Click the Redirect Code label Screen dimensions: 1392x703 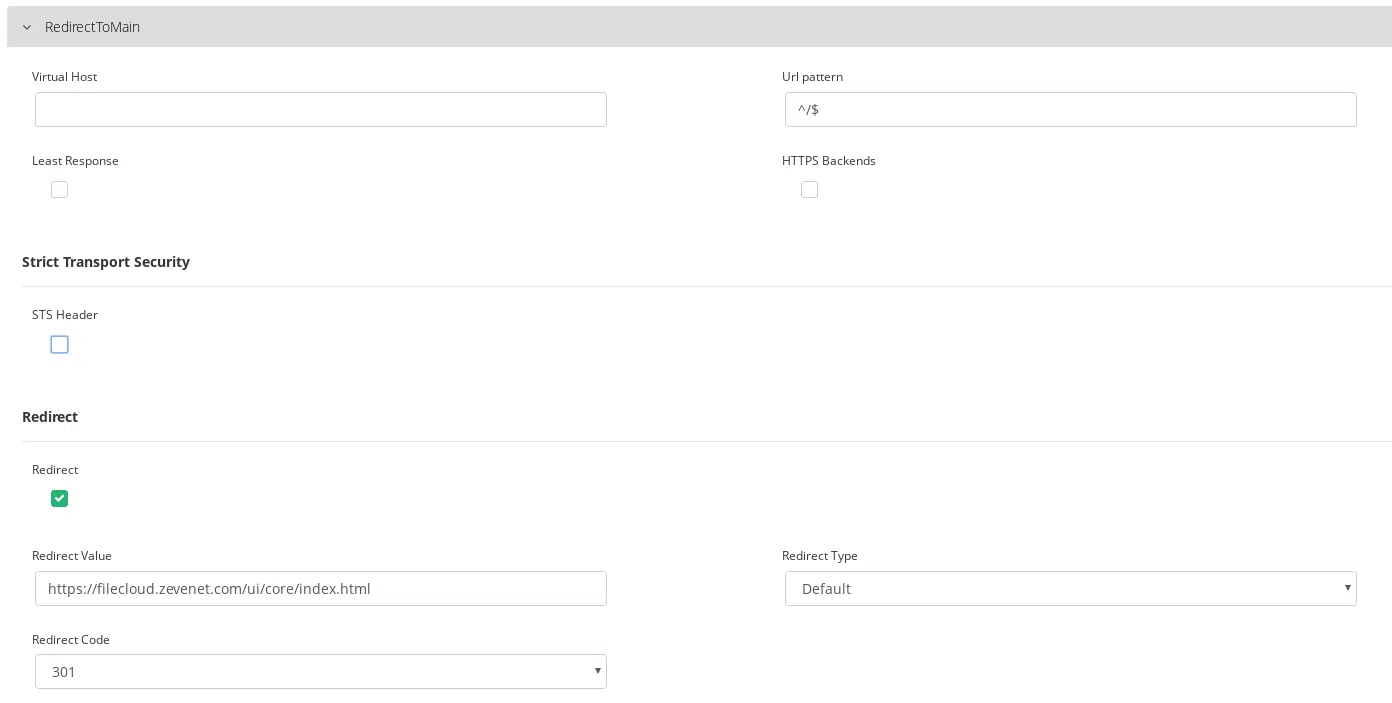pyautogui.click(x=71, y=640)
